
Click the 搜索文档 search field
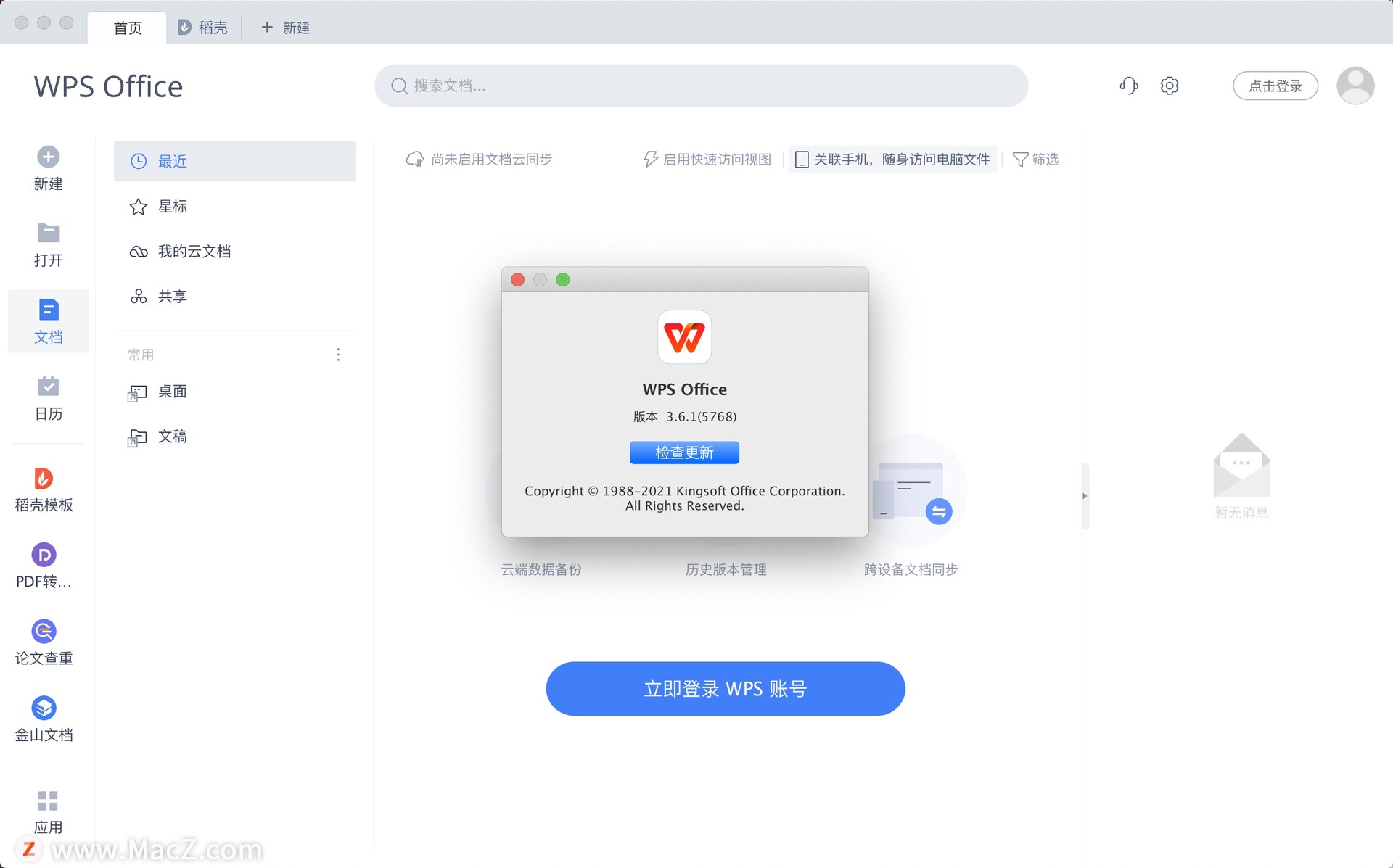[x=701, y=86]
